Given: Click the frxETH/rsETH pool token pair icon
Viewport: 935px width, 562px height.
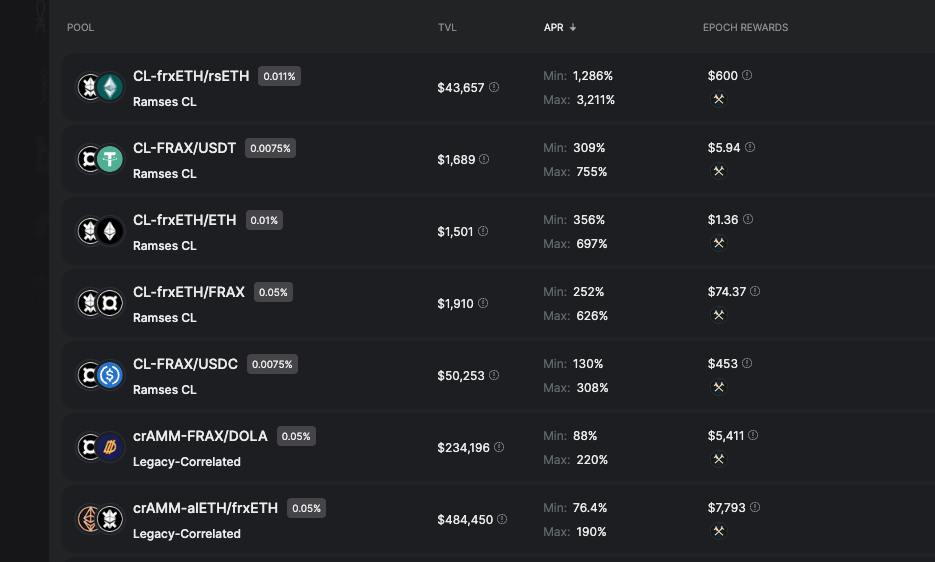Looking at the screenshot, I should click(100, 87).
